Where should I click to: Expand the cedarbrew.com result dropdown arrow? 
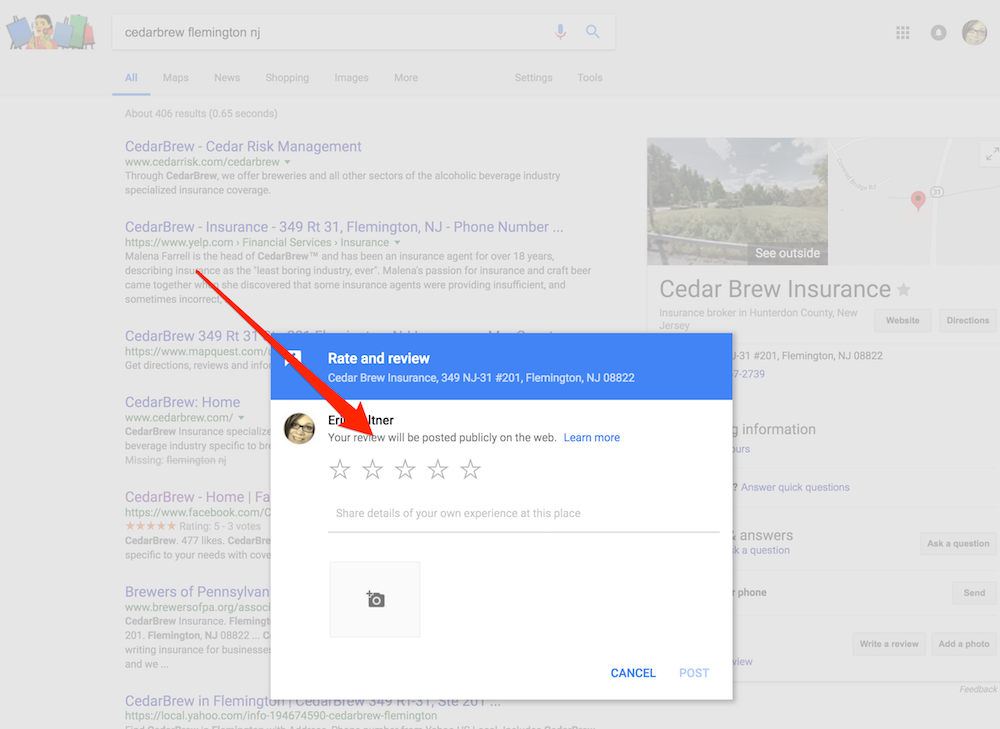pos(241,418)
